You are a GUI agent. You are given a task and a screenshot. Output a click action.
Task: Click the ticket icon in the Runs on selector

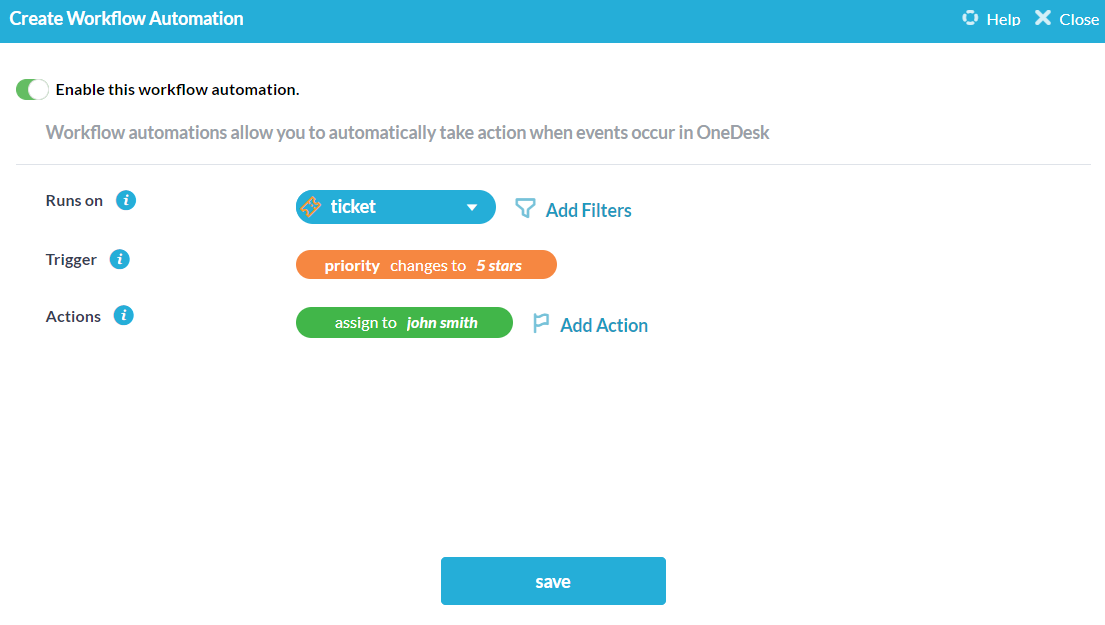tap(311, 207)
